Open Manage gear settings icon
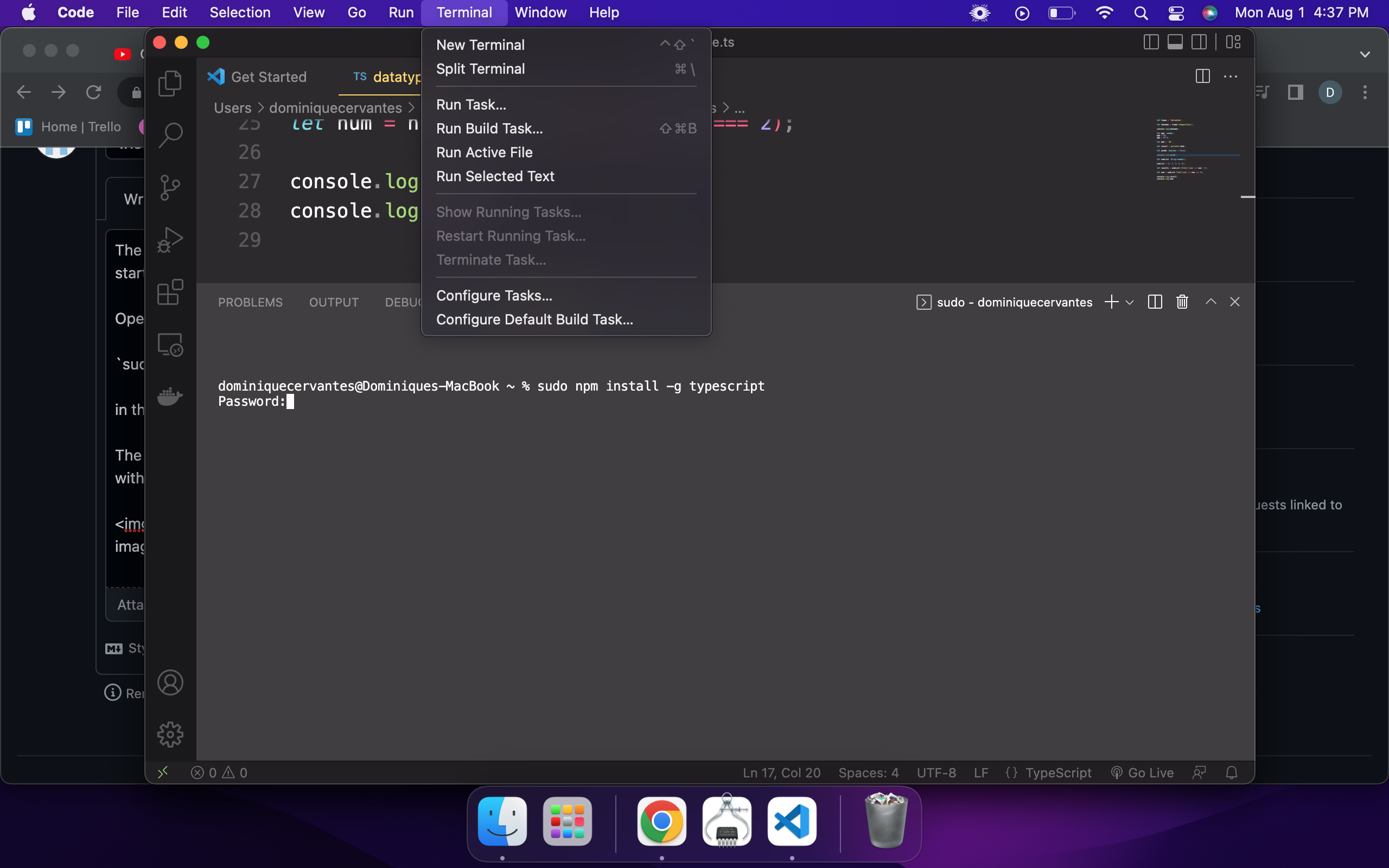Image resolution: width=1389 pixels, height=868 pixels. [170, 734]
